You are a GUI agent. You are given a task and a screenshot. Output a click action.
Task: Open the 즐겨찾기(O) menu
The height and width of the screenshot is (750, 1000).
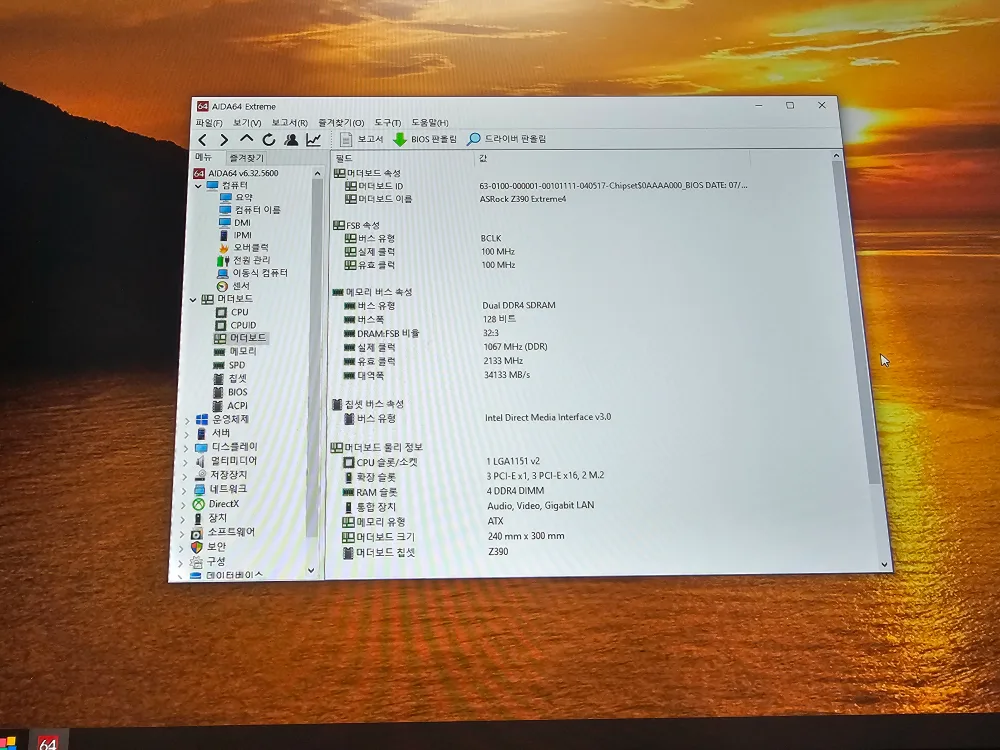point(341,122)
